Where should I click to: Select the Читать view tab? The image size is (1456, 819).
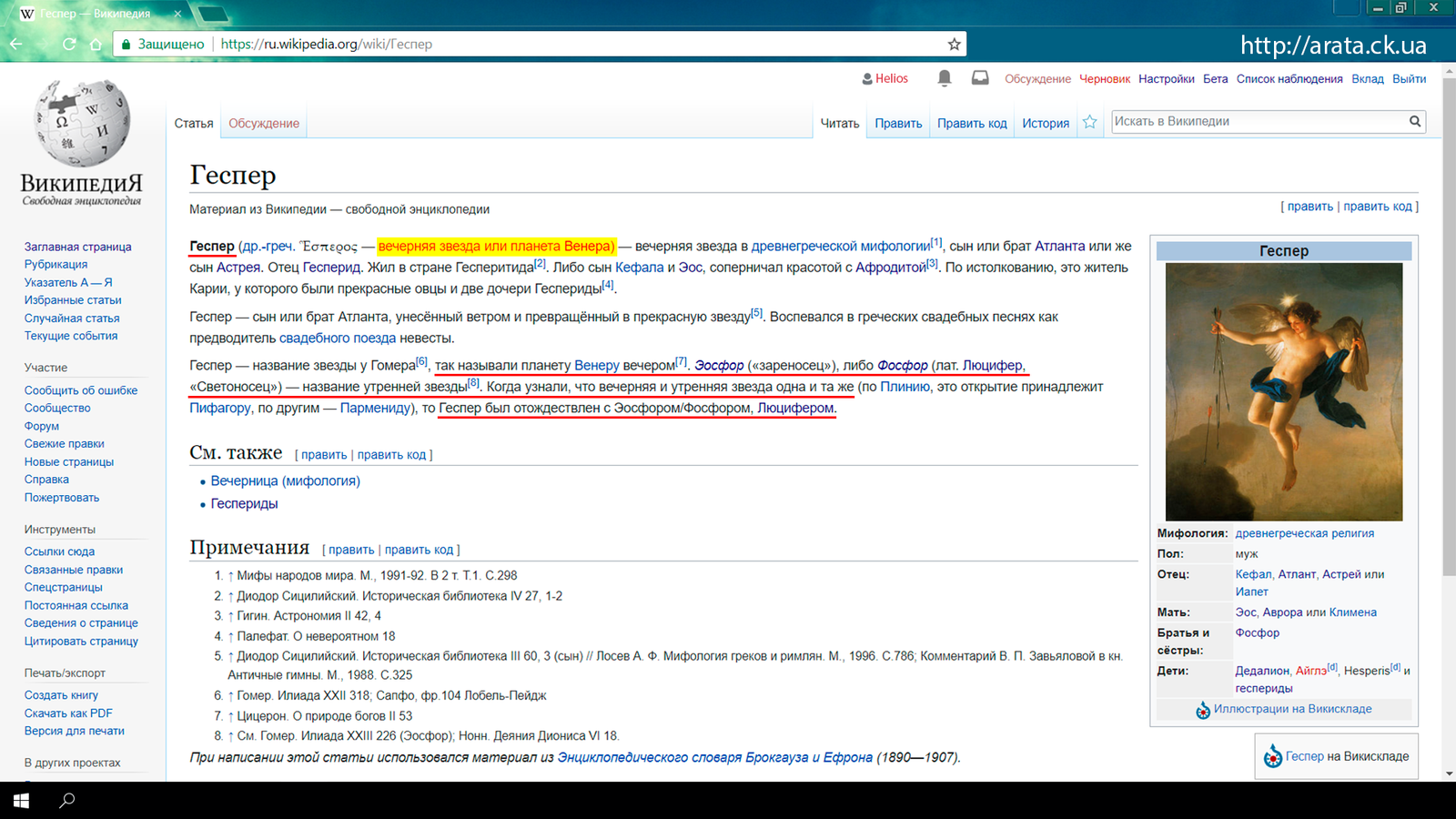[840, 123]
